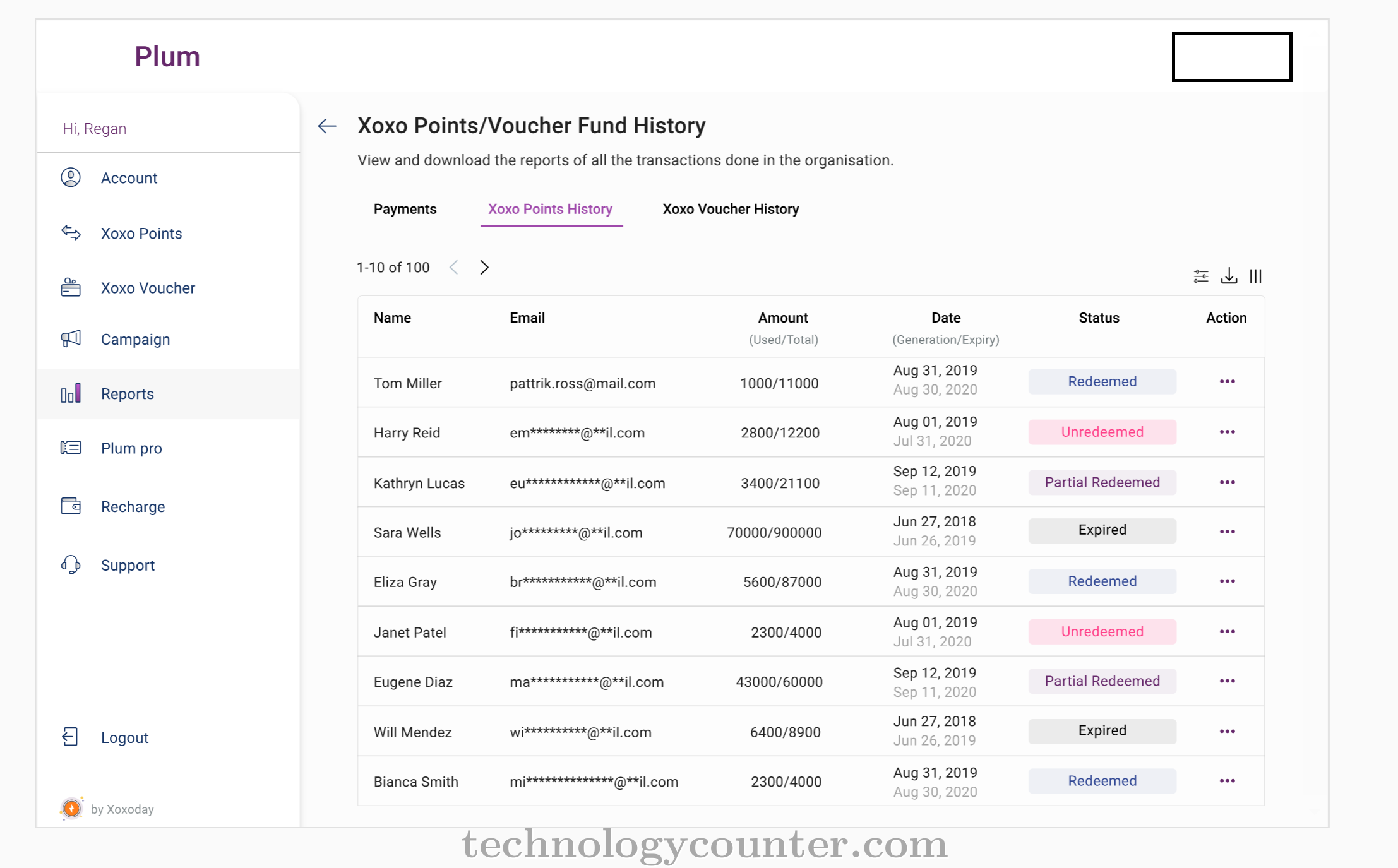Screen dimensions: 1398x868
Task: Click the back arrow beside the page title
Action: 327,126
